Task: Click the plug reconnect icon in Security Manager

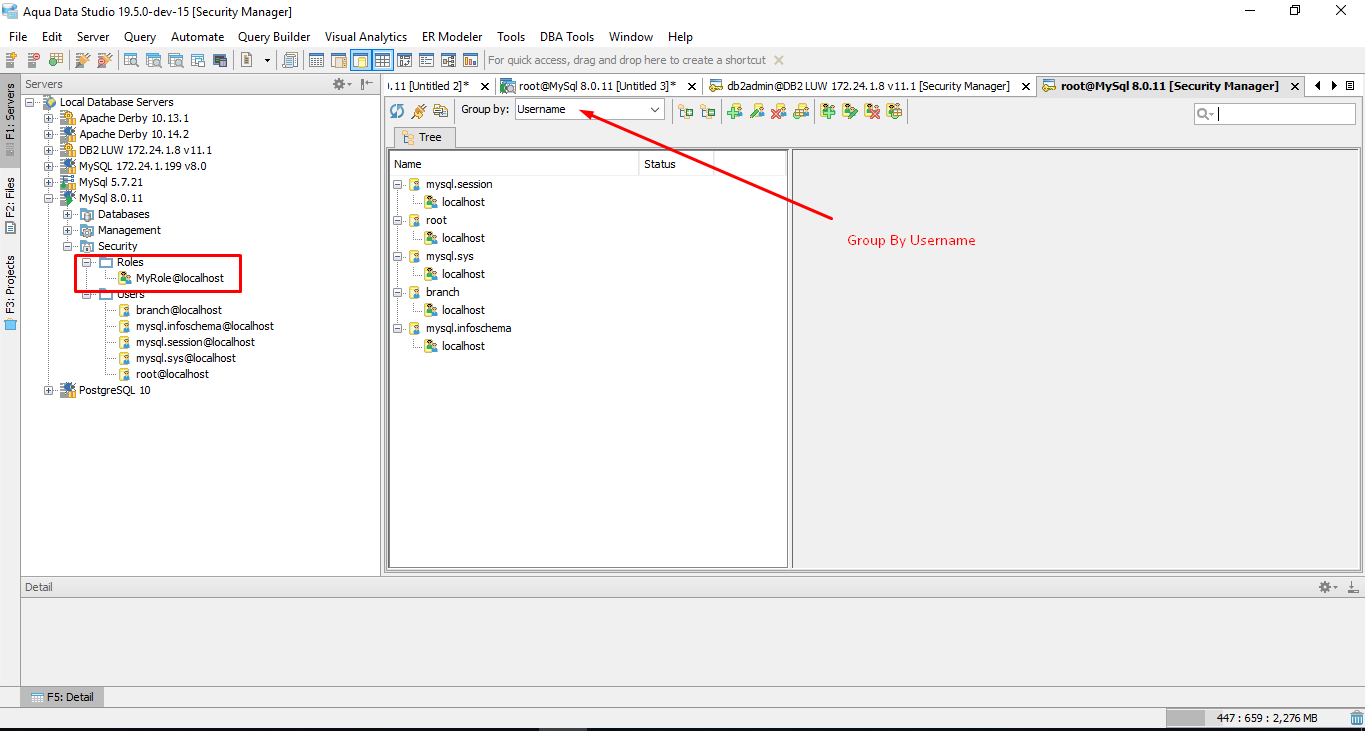Action: (x=419, y=110)
